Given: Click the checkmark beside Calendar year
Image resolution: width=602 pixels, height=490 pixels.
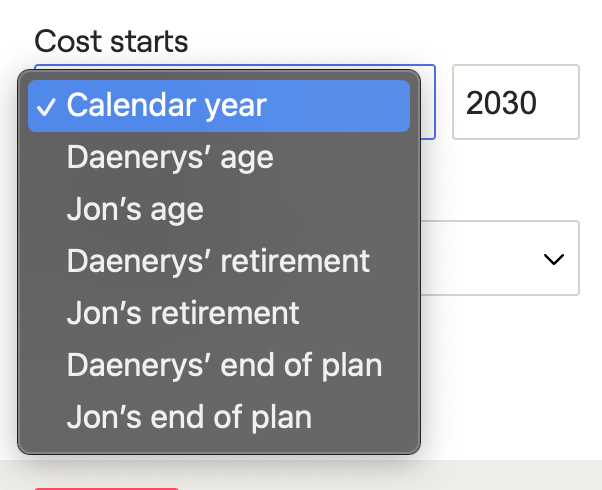Looking at the screenshot, I should tap(46, 106).
